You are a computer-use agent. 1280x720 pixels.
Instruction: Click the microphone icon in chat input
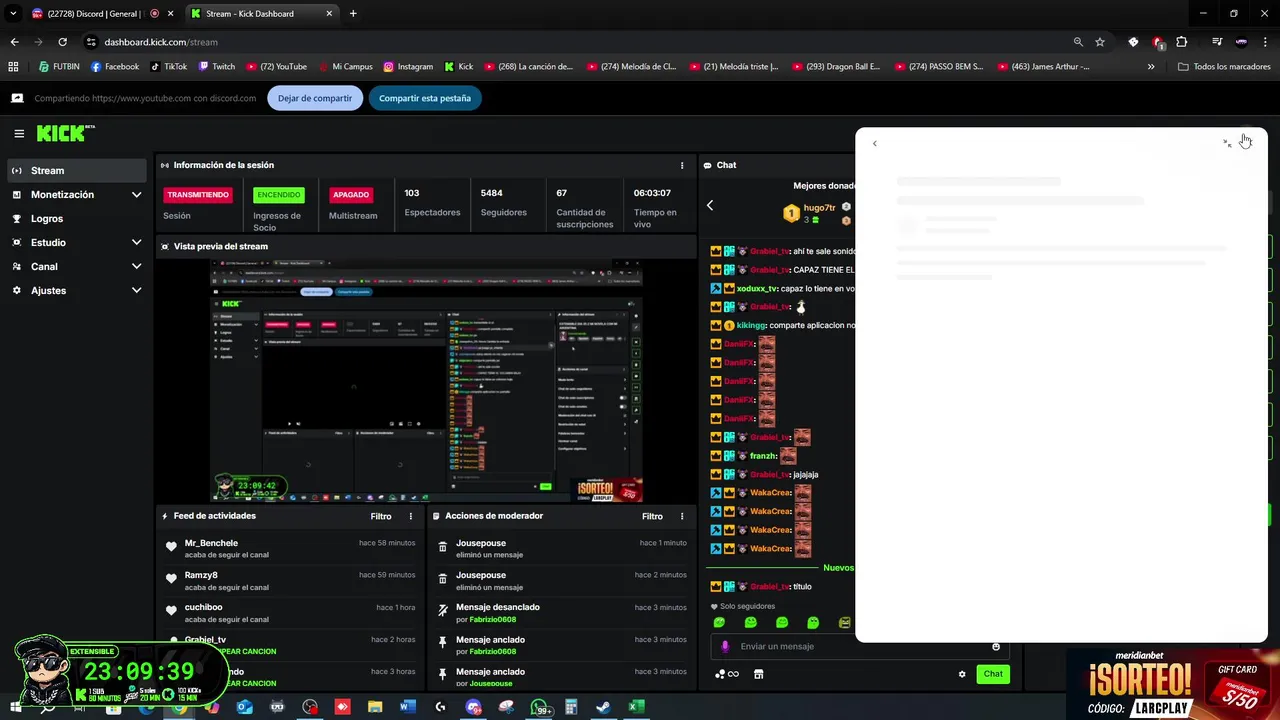(x=725, y=646)
